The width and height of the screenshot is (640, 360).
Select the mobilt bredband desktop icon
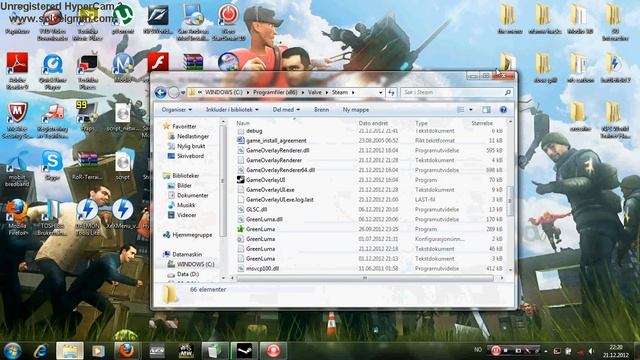pos(17,169)
